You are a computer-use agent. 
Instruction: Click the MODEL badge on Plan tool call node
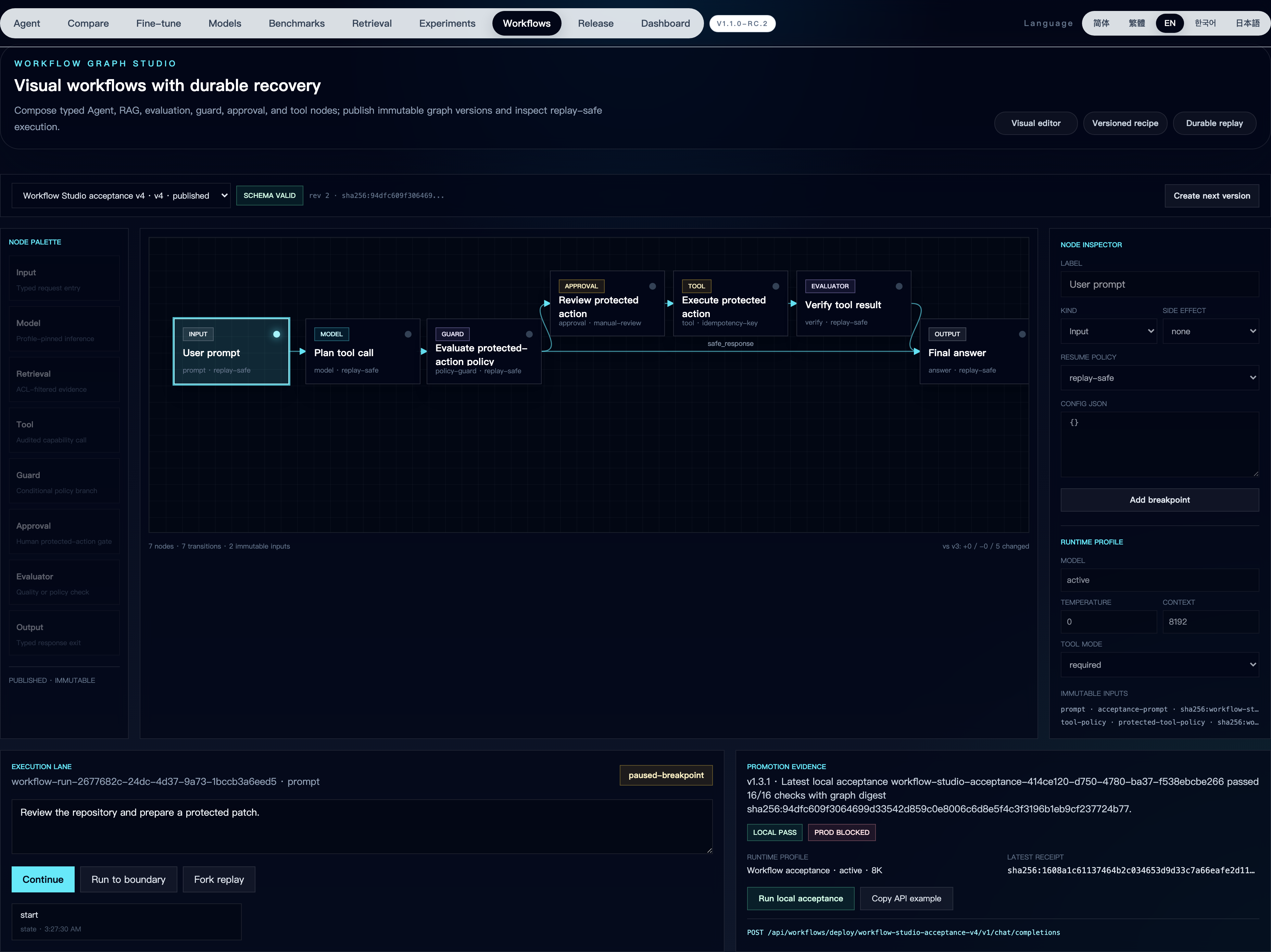point(331,334)
